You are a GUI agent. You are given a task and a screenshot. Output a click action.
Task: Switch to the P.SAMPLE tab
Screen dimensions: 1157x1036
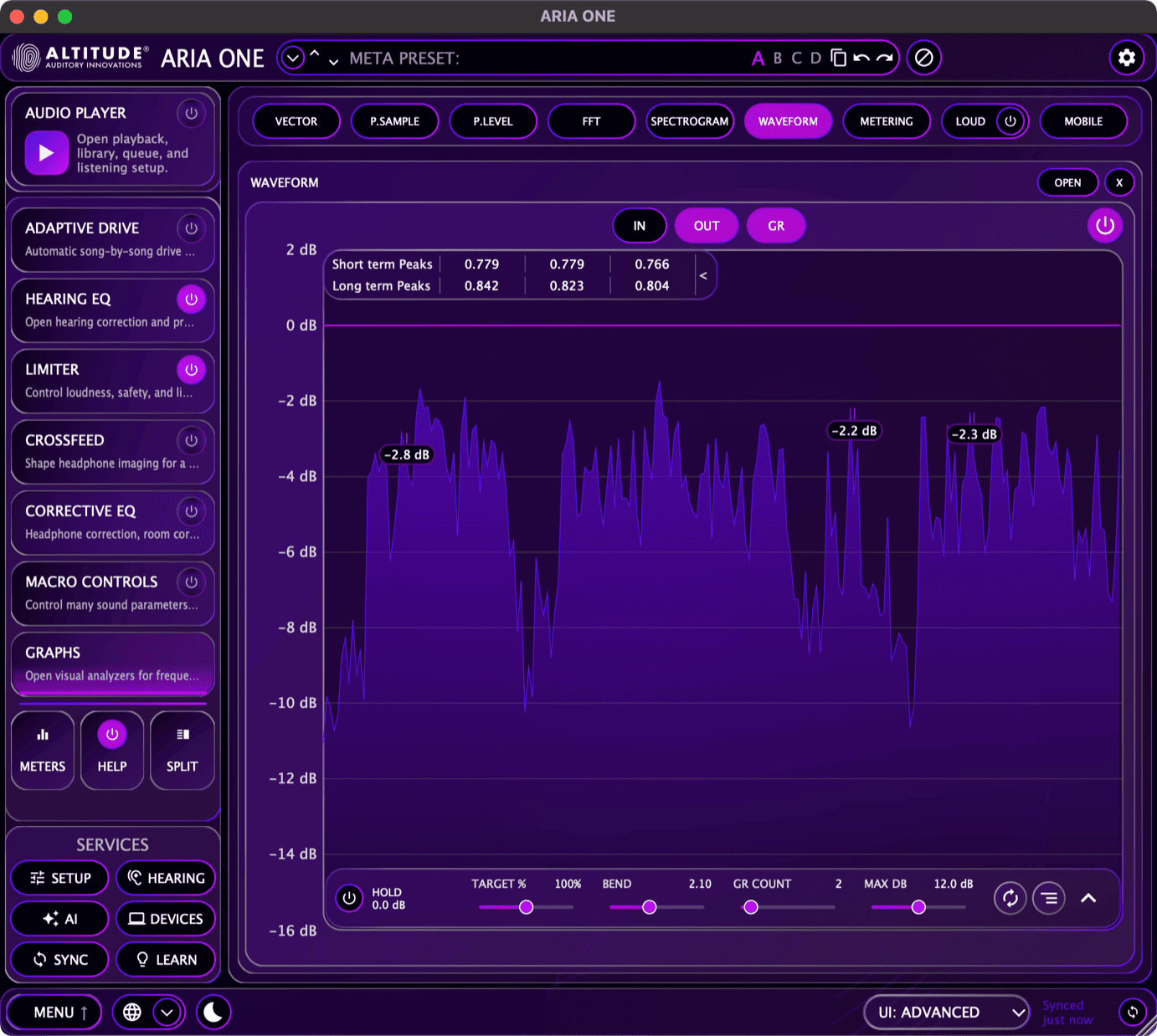click(395, 121)
